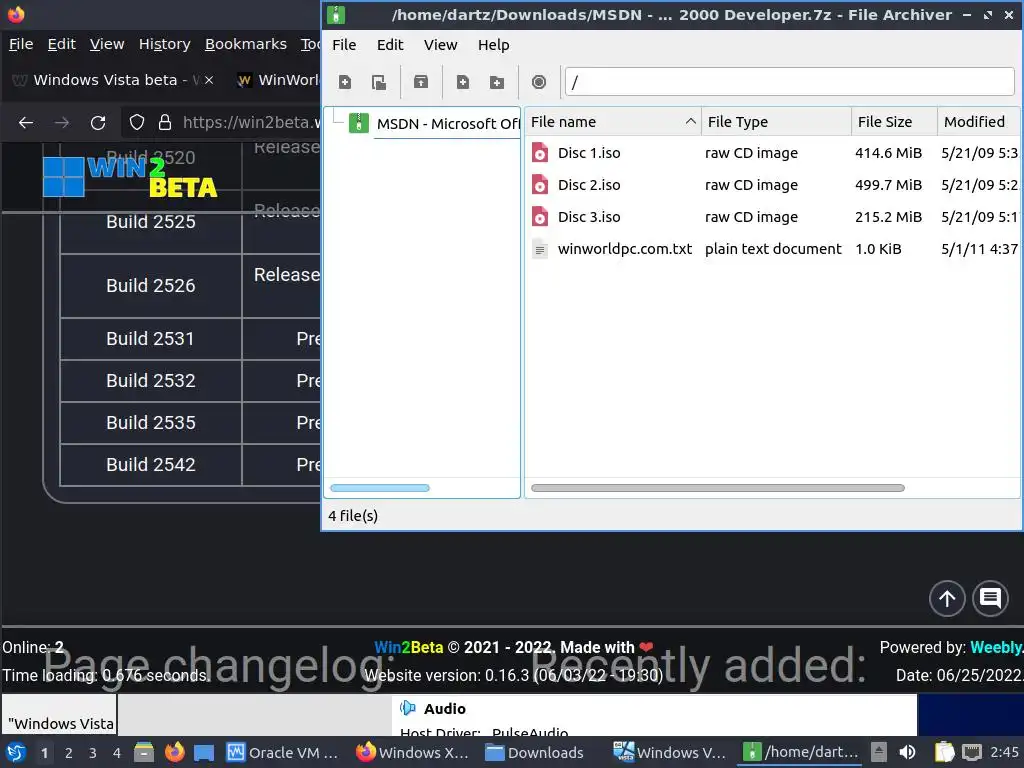Select the Build 2531 table cell
Screen dimensions: 1024x768
pos(151,338)
